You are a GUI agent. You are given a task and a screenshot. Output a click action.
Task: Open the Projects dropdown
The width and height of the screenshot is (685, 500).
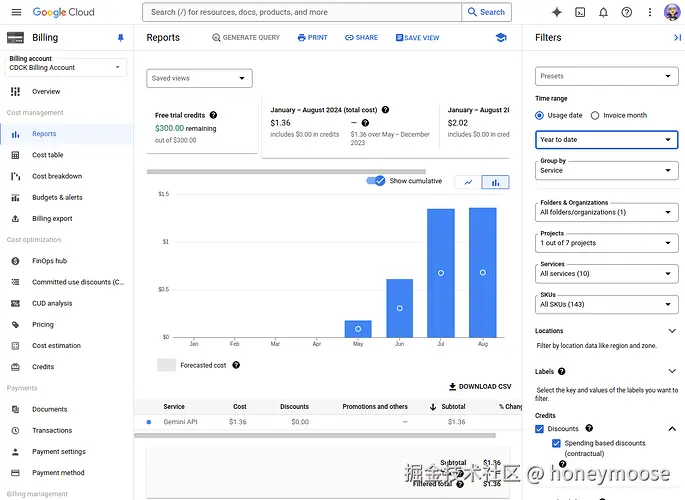pyautogui.click(x=606, y=243)
